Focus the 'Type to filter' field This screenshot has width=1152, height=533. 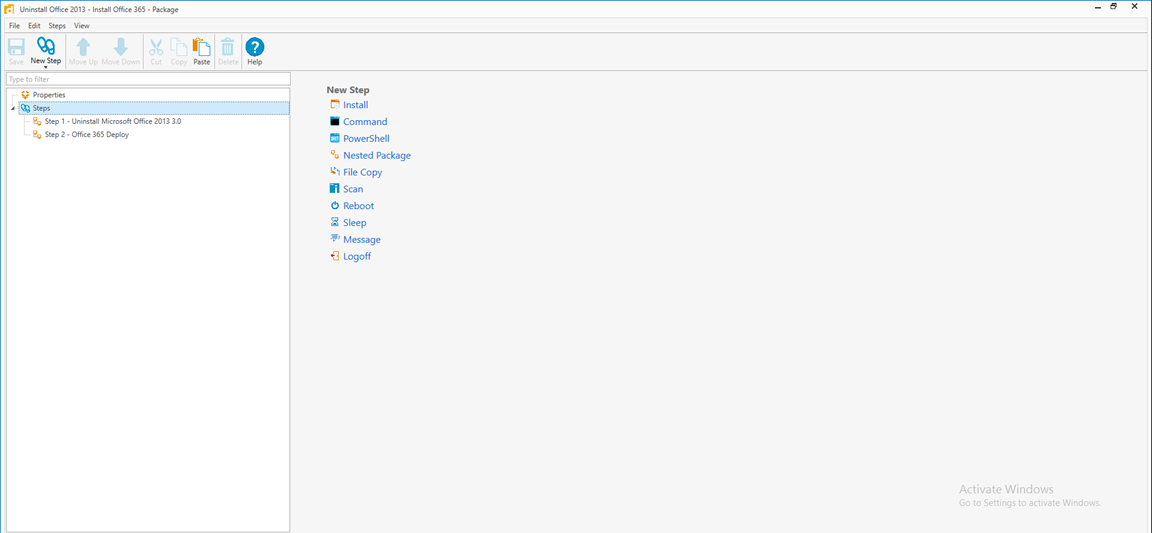coord(148,79)
